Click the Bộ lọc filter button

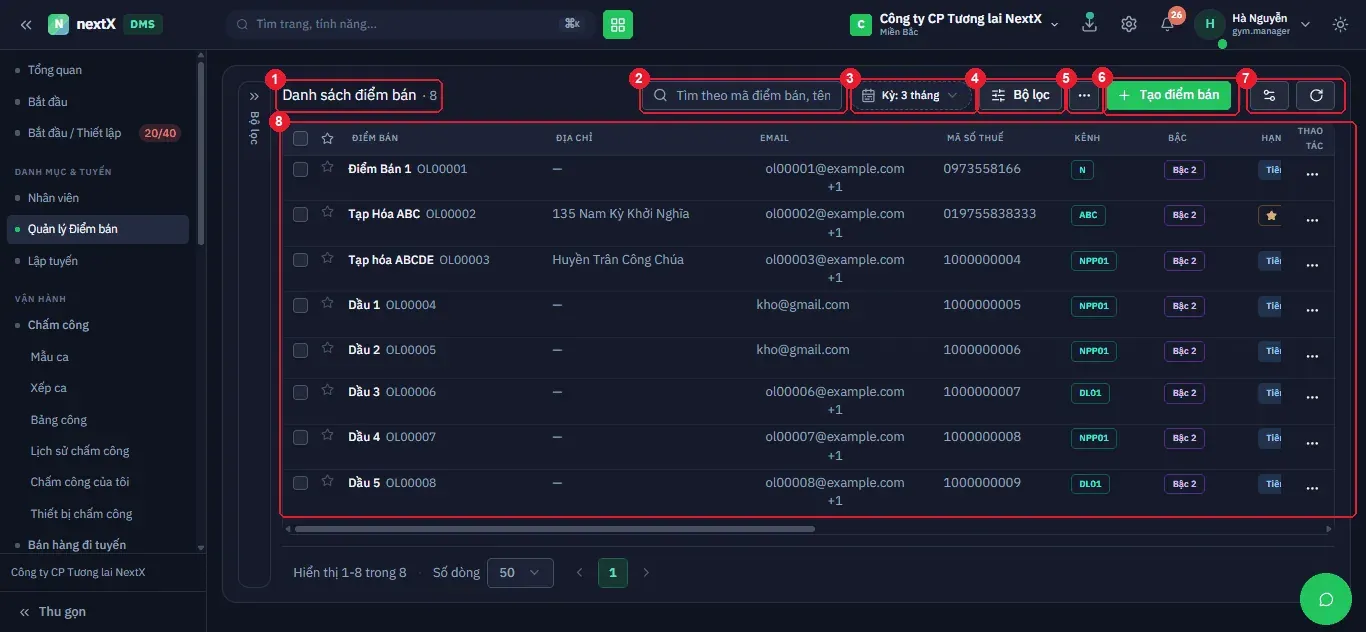coord(1020,95)
